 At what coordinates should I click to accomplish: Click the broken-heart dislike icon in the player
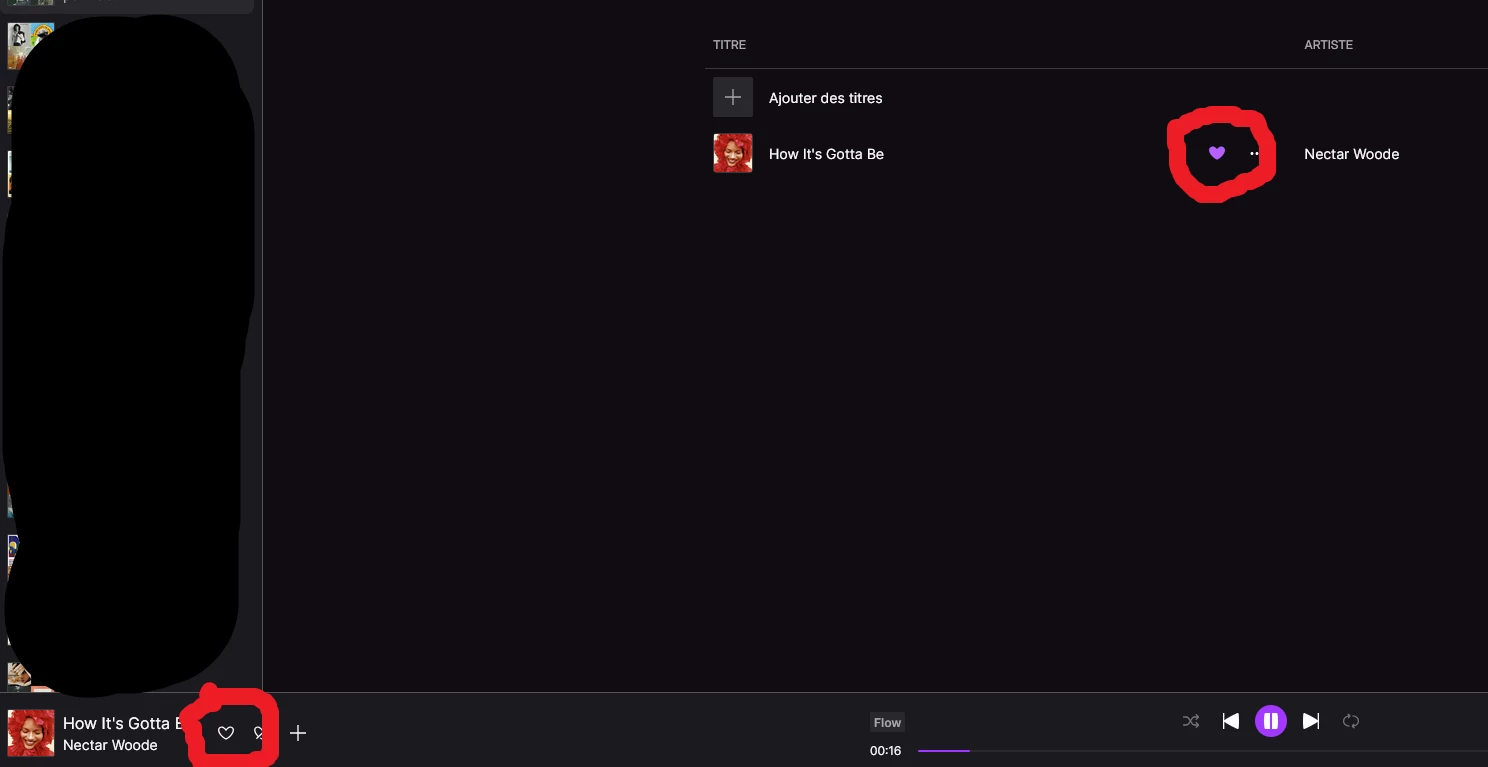click(260, 733)
